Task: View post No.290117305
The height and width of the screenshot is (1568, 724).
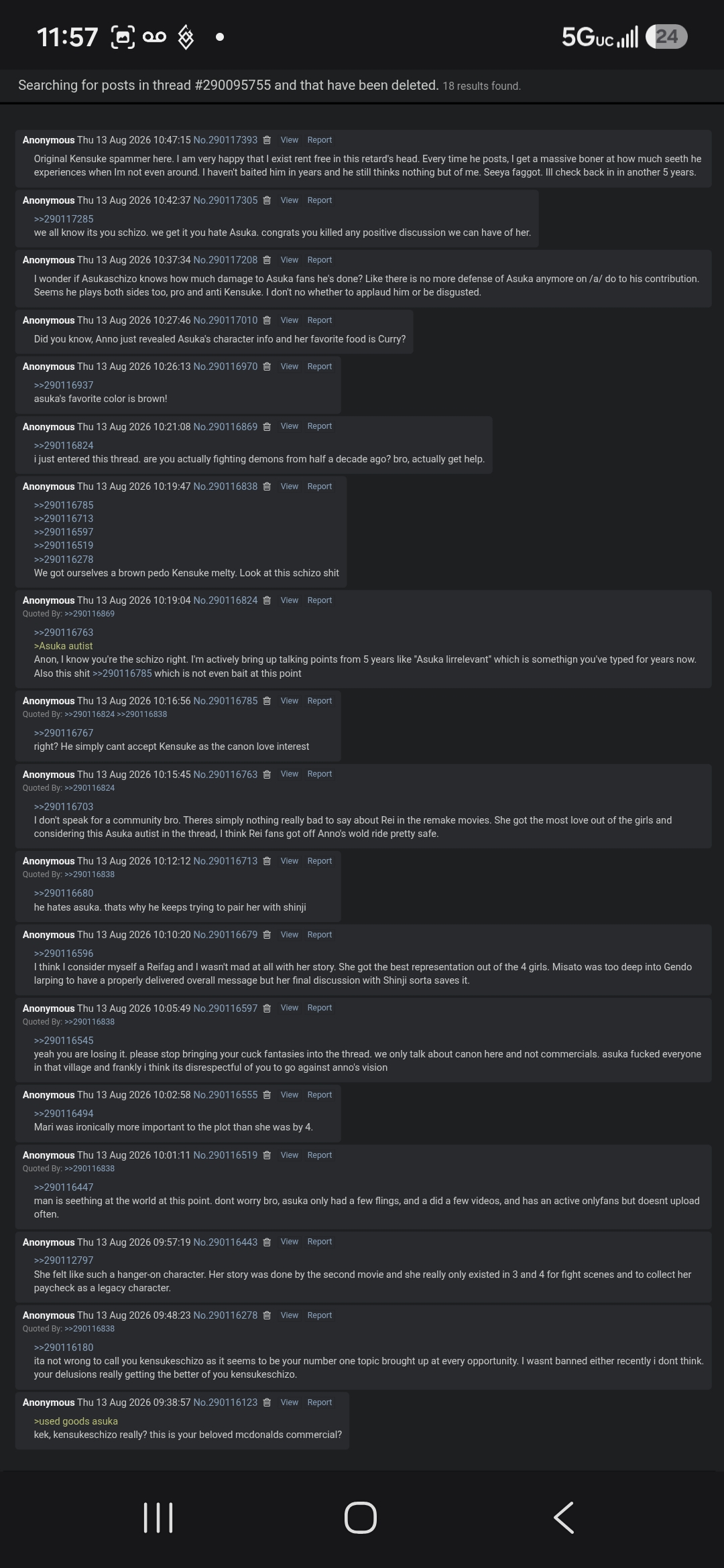Action: point(290,200)
